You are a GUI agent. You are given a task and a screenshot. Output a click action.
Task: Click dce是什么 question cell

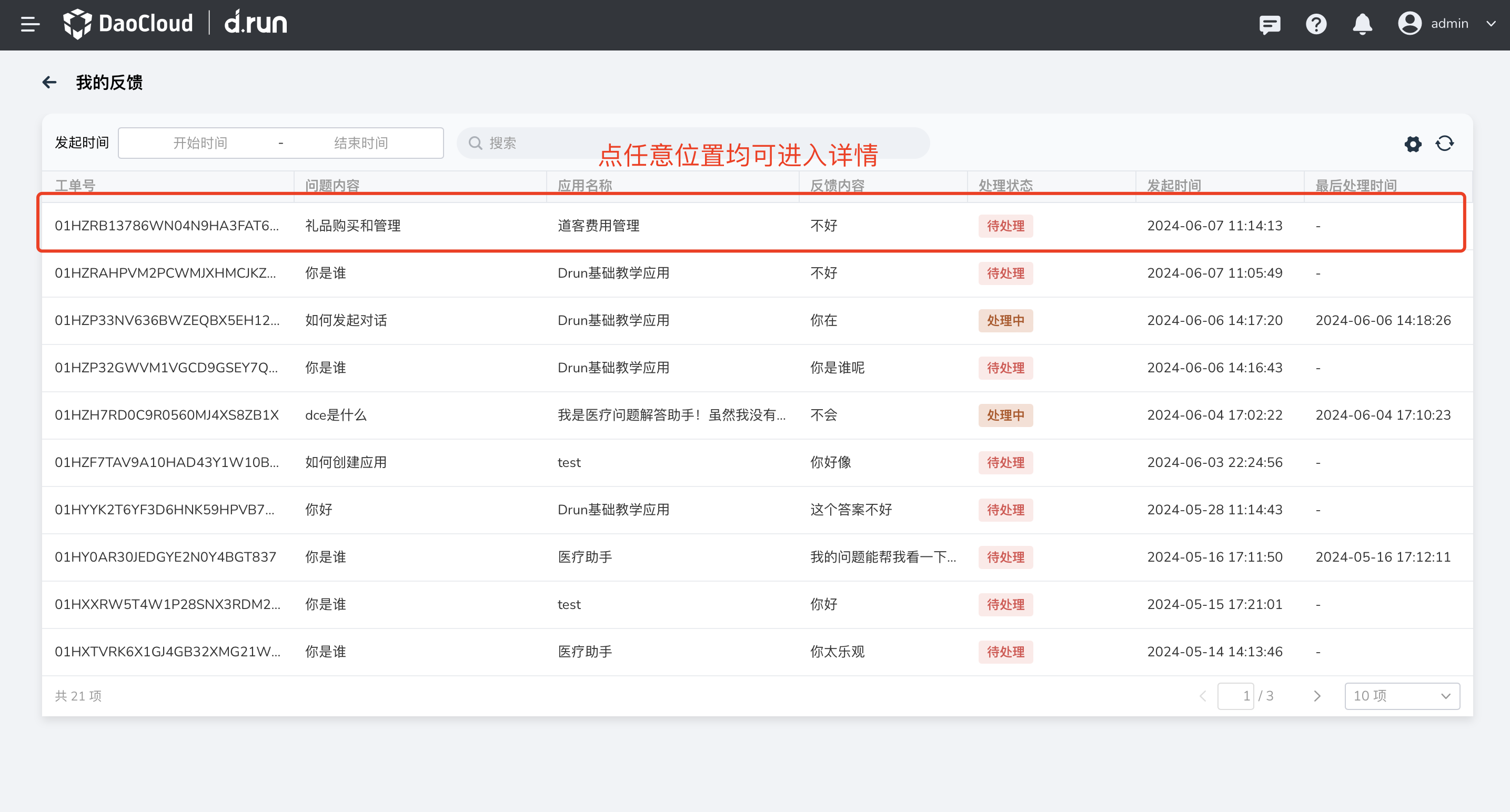[335, 415]
